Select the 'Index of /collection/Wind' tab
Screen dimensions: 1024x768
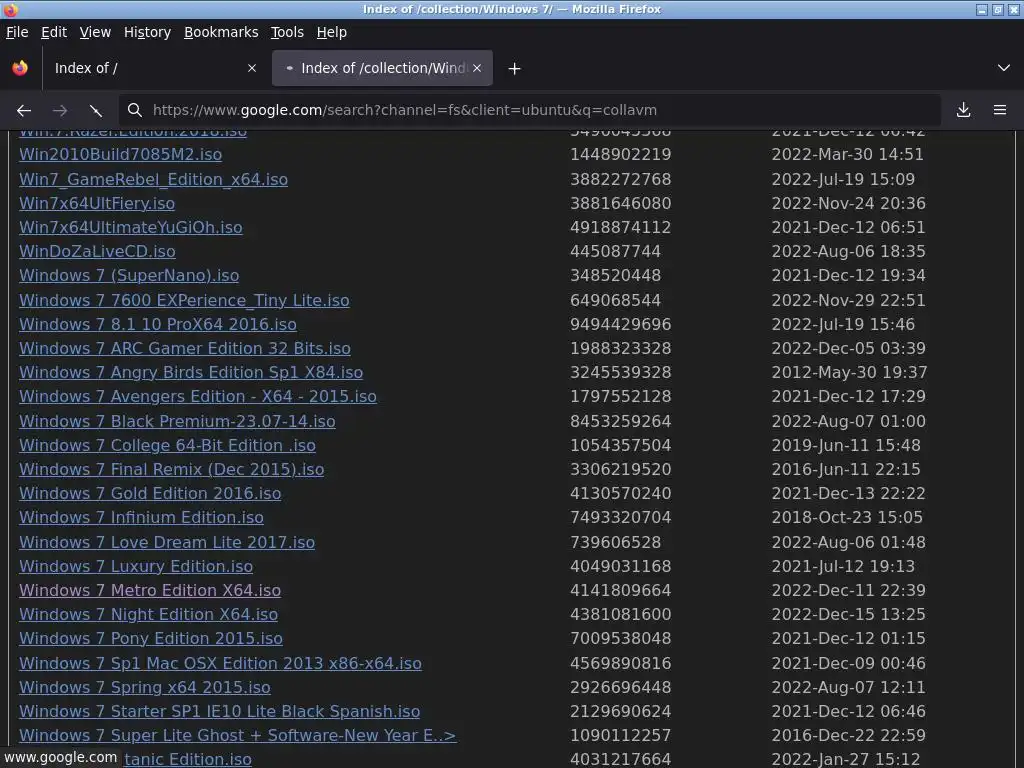click(x=382, y=68)
